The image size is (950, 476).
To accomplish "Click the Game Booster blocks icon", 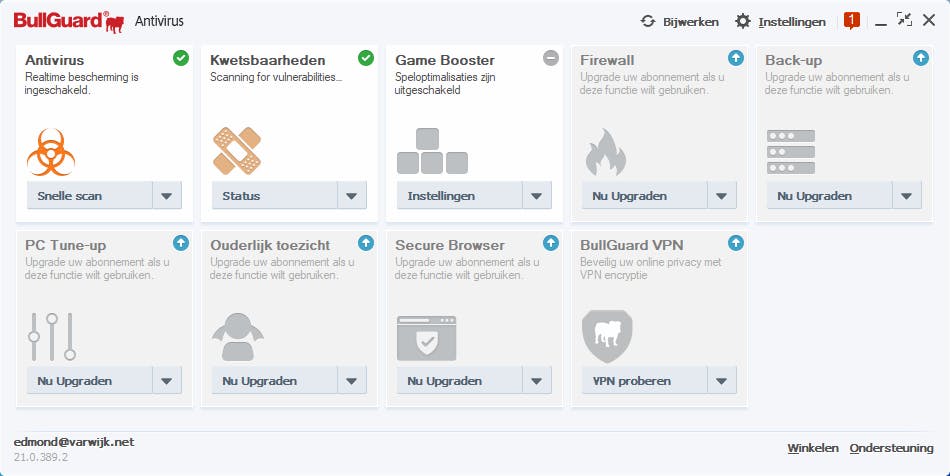I will point(432,152).
